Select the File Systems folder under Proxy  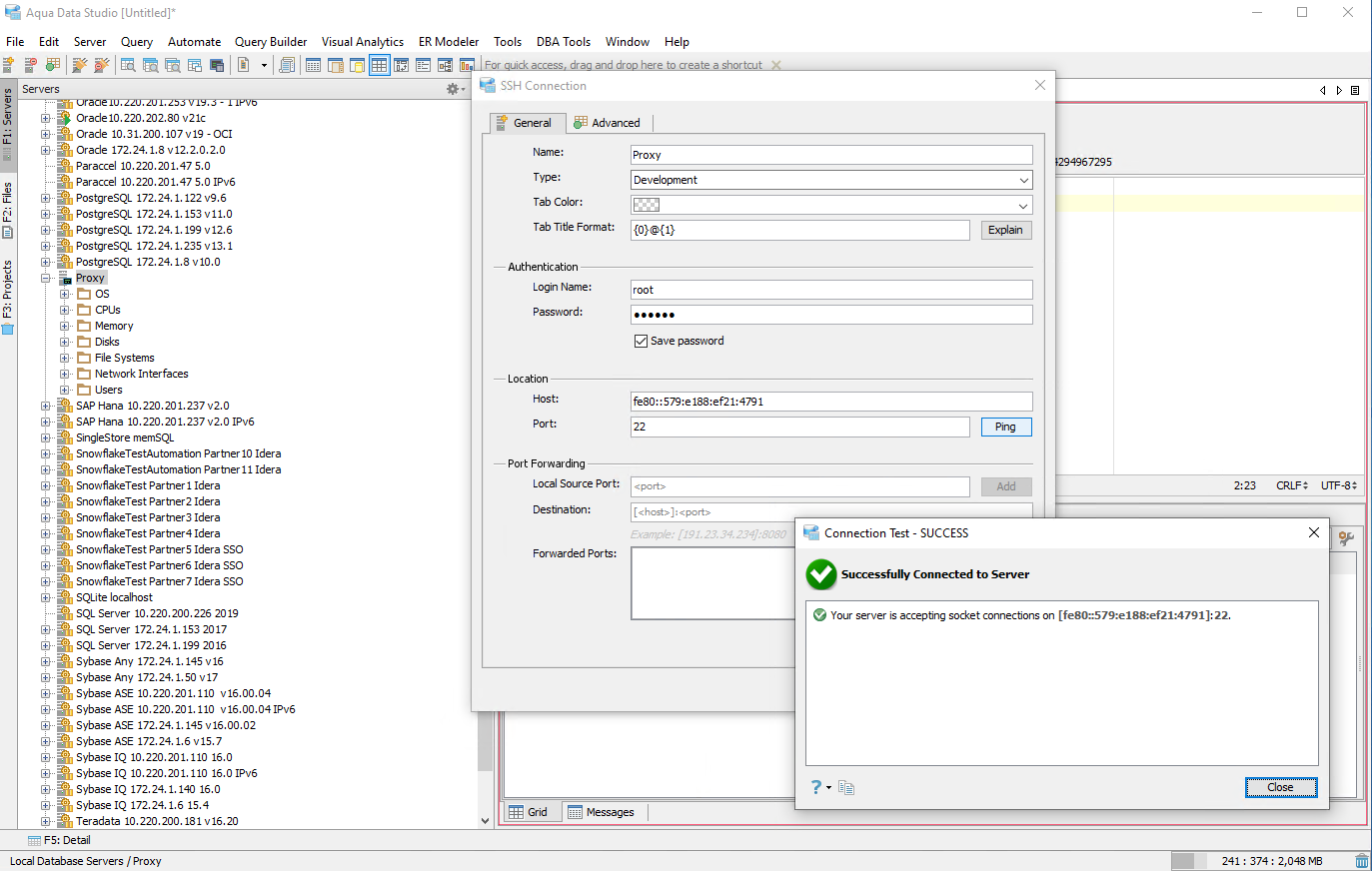[125, 358]
